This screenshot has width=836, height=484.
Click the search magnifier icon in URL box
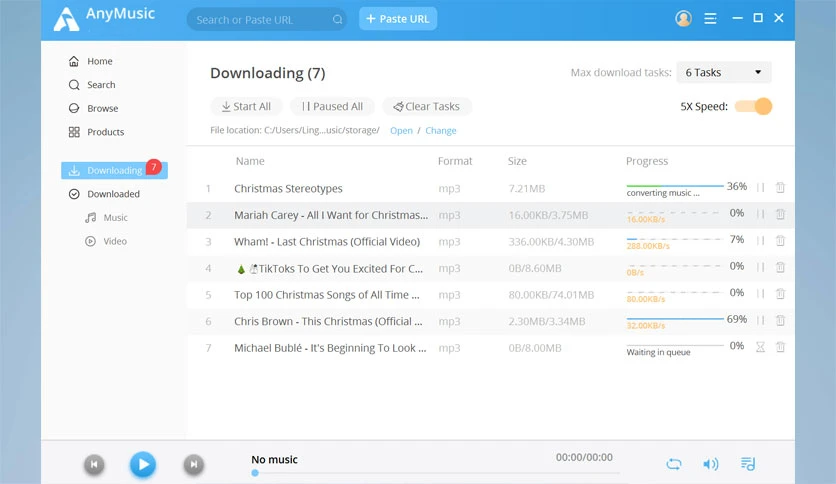337,19
